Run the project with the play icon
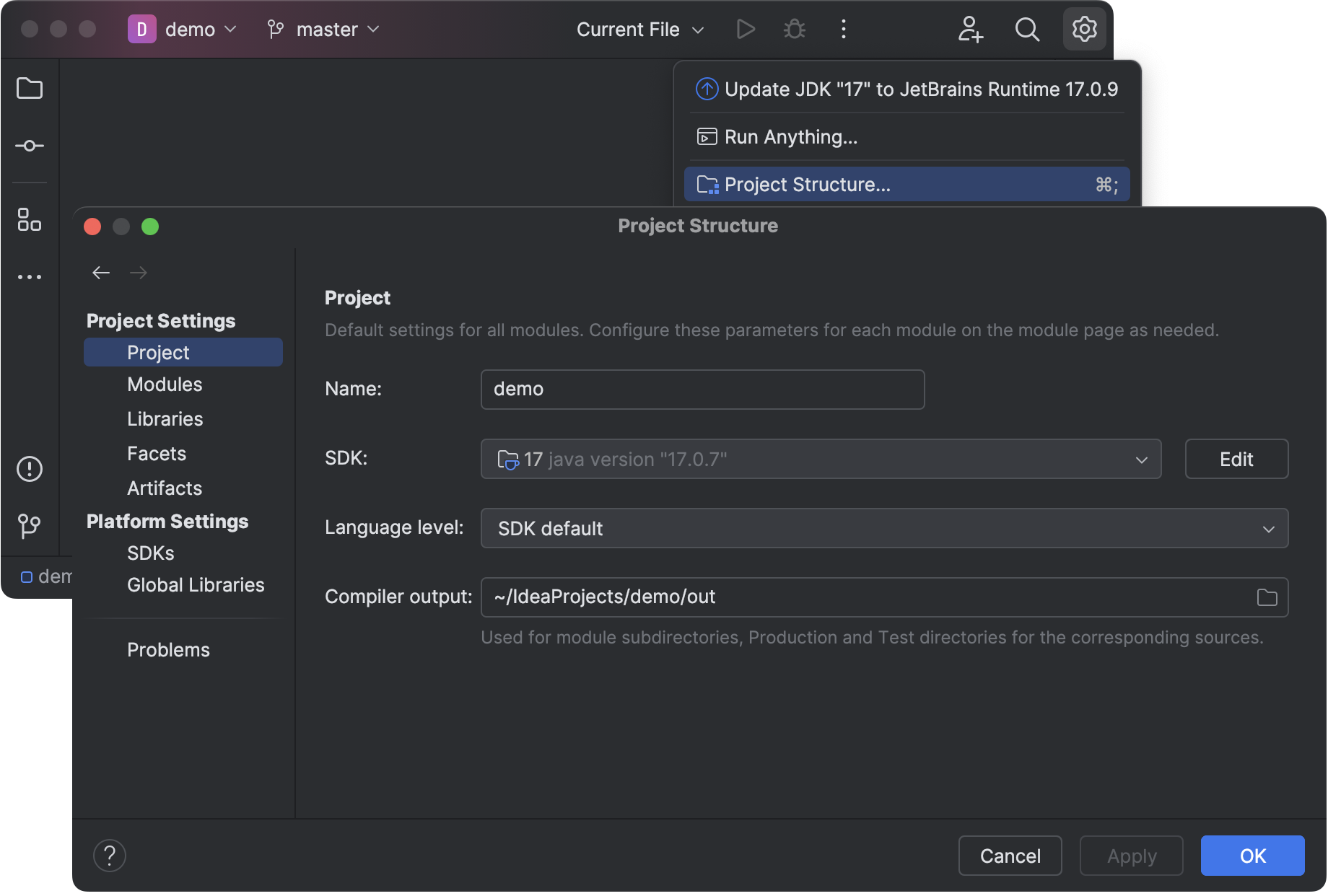The image size is (1328, 896). 746,29
